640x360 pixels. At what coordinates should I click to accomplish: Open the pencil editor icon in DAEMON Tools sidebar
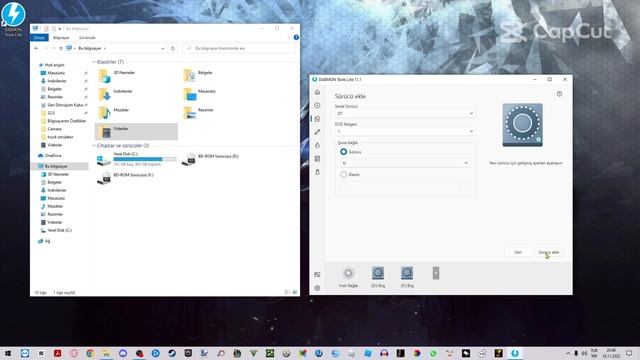(x=317, y=132)
